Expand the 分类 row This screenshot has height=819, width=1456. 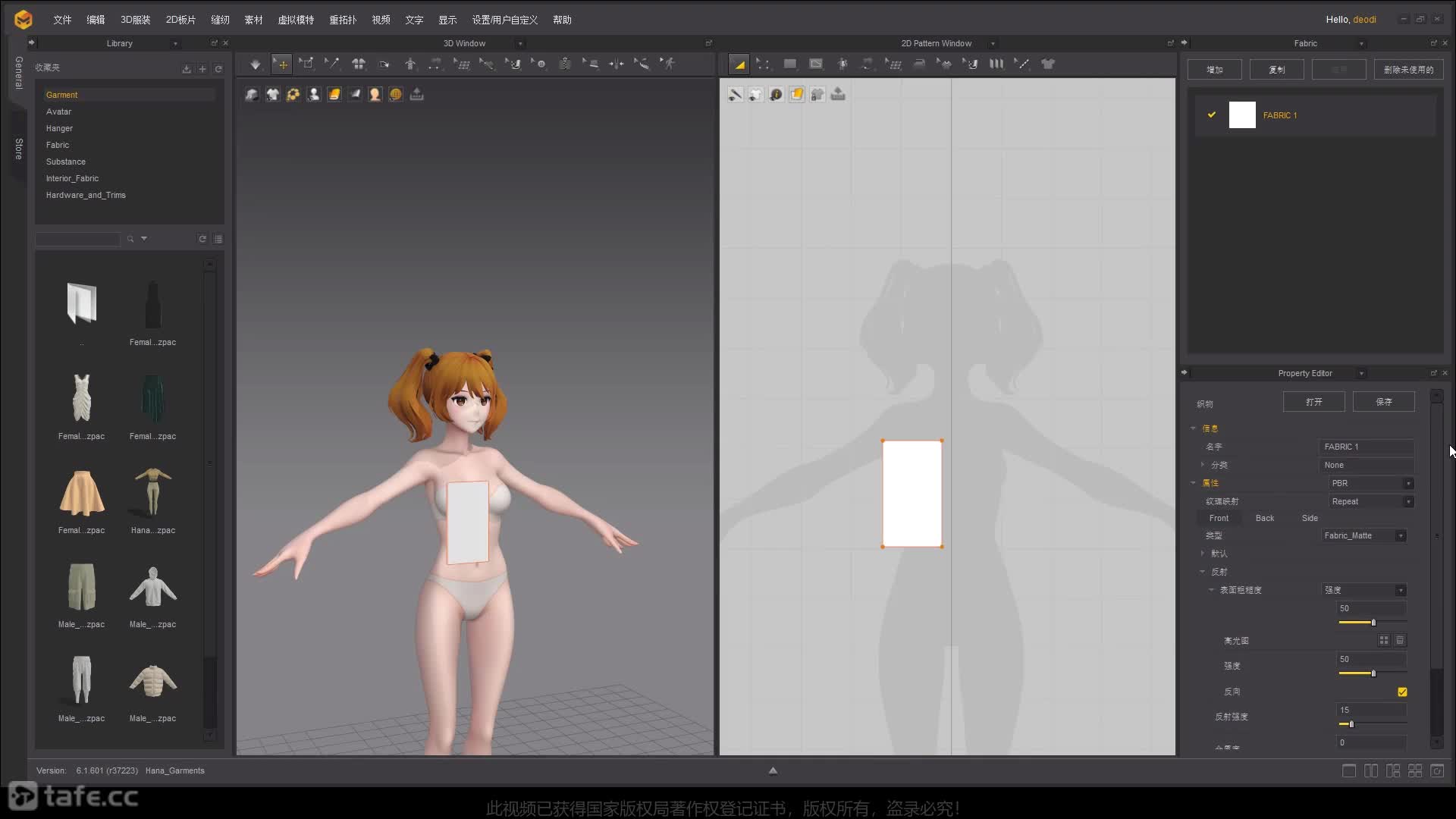point(1203,465)
